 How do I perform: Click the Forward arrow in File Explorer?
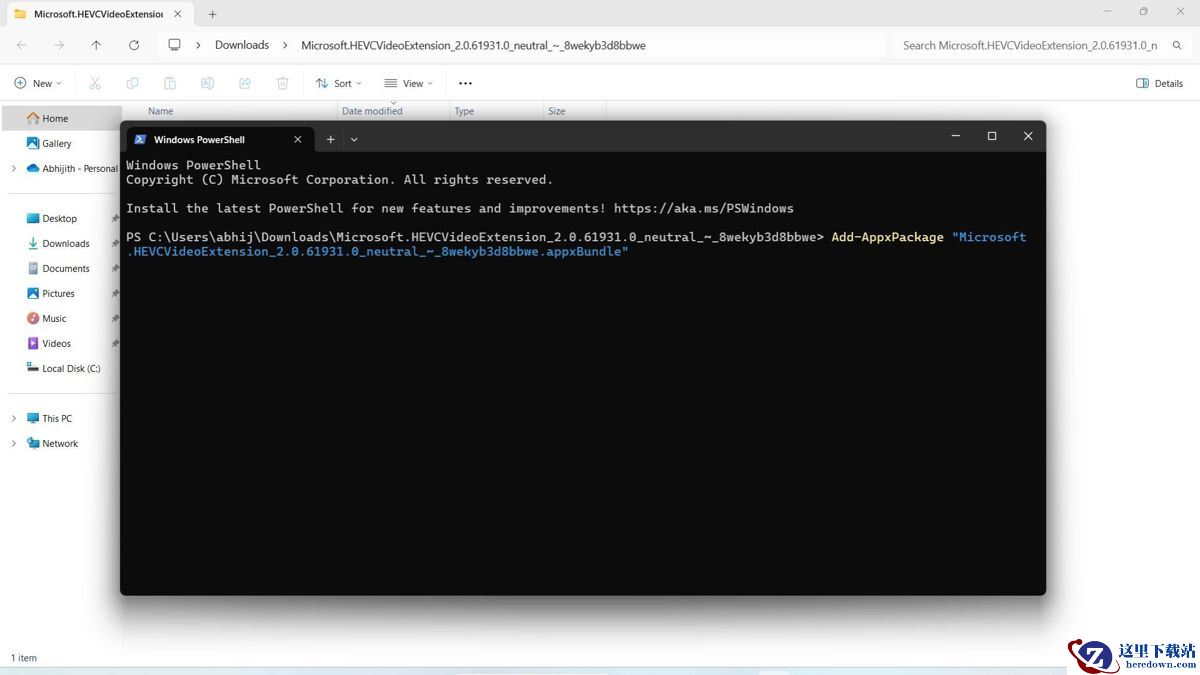[x=59, y=45]
